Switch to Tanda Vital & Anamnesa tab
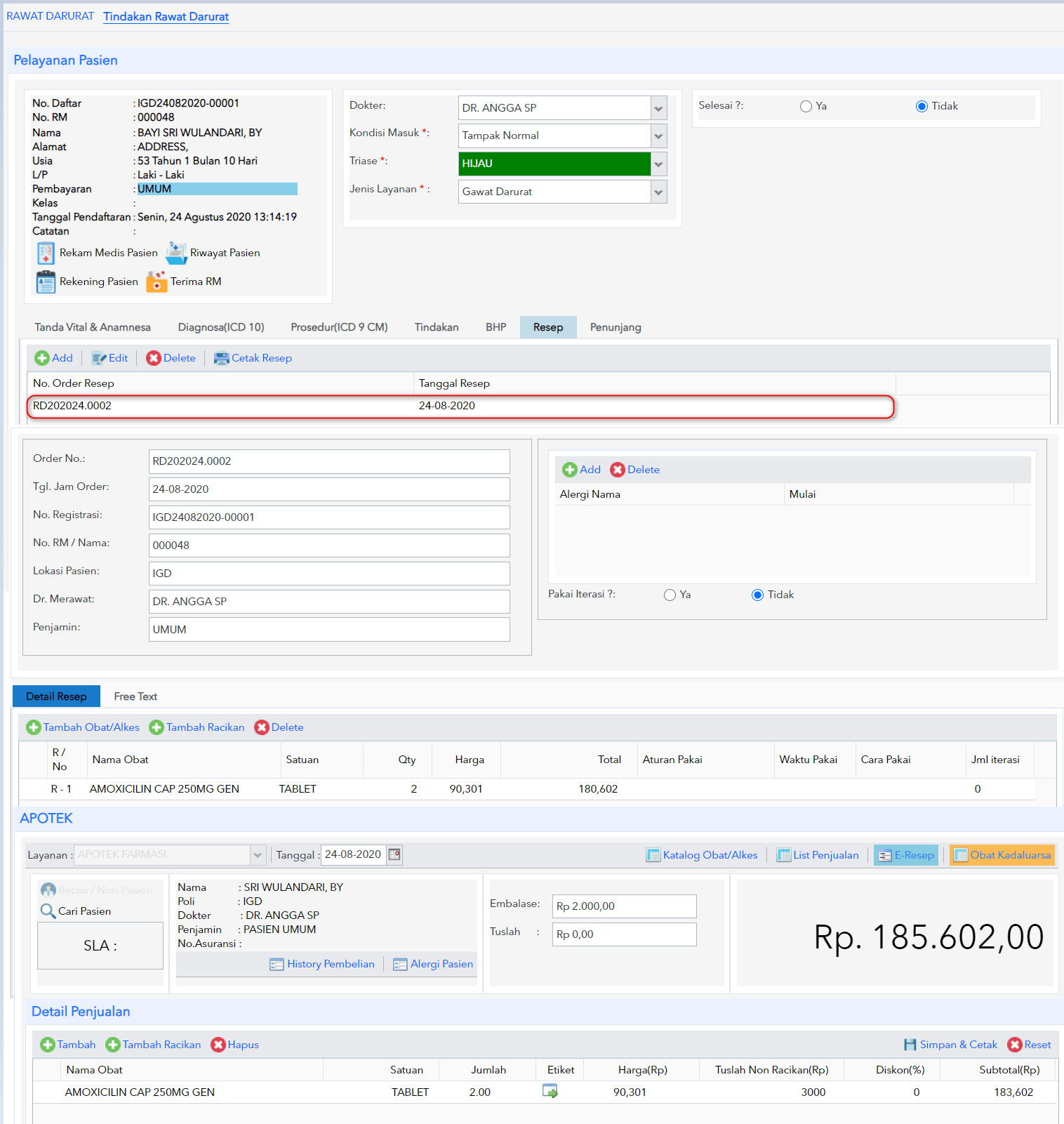Viewport: 1064px width, 1124px height. tap(93, 327)
